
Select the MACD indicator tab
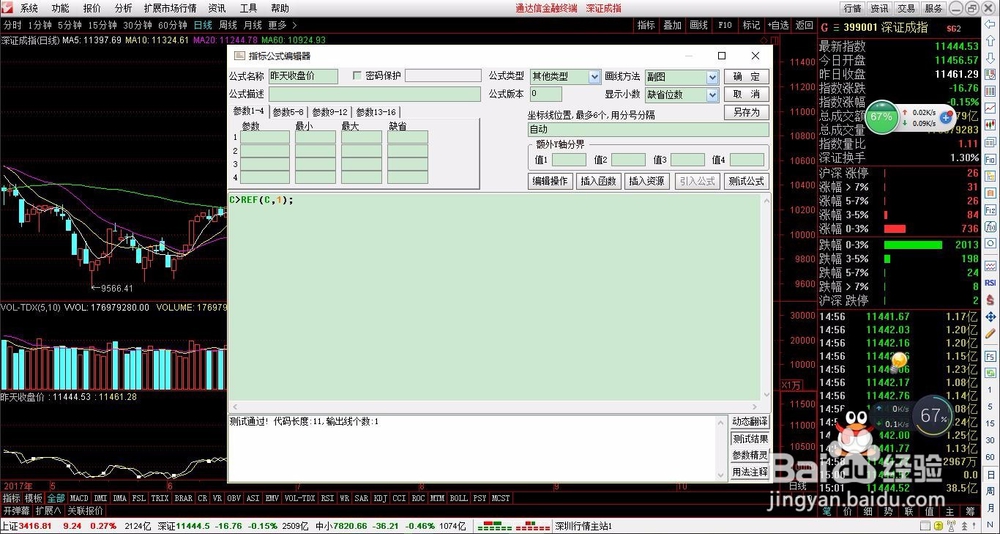click(x=79, y=498)
